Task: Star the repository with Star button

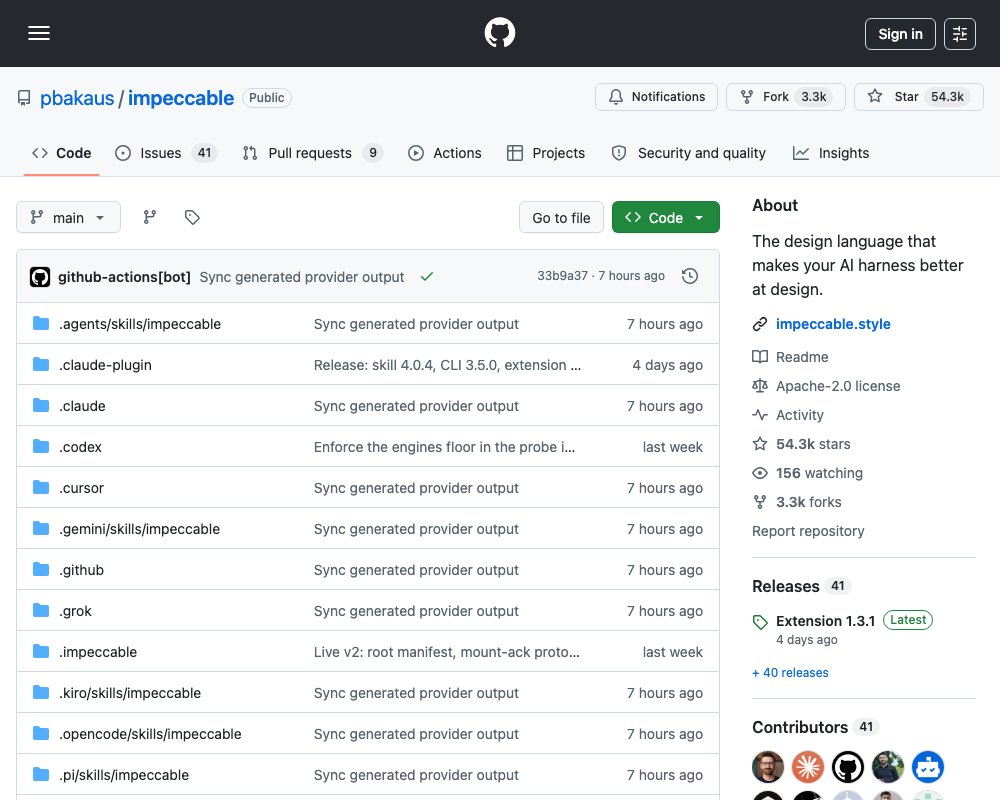Action: 918,97
